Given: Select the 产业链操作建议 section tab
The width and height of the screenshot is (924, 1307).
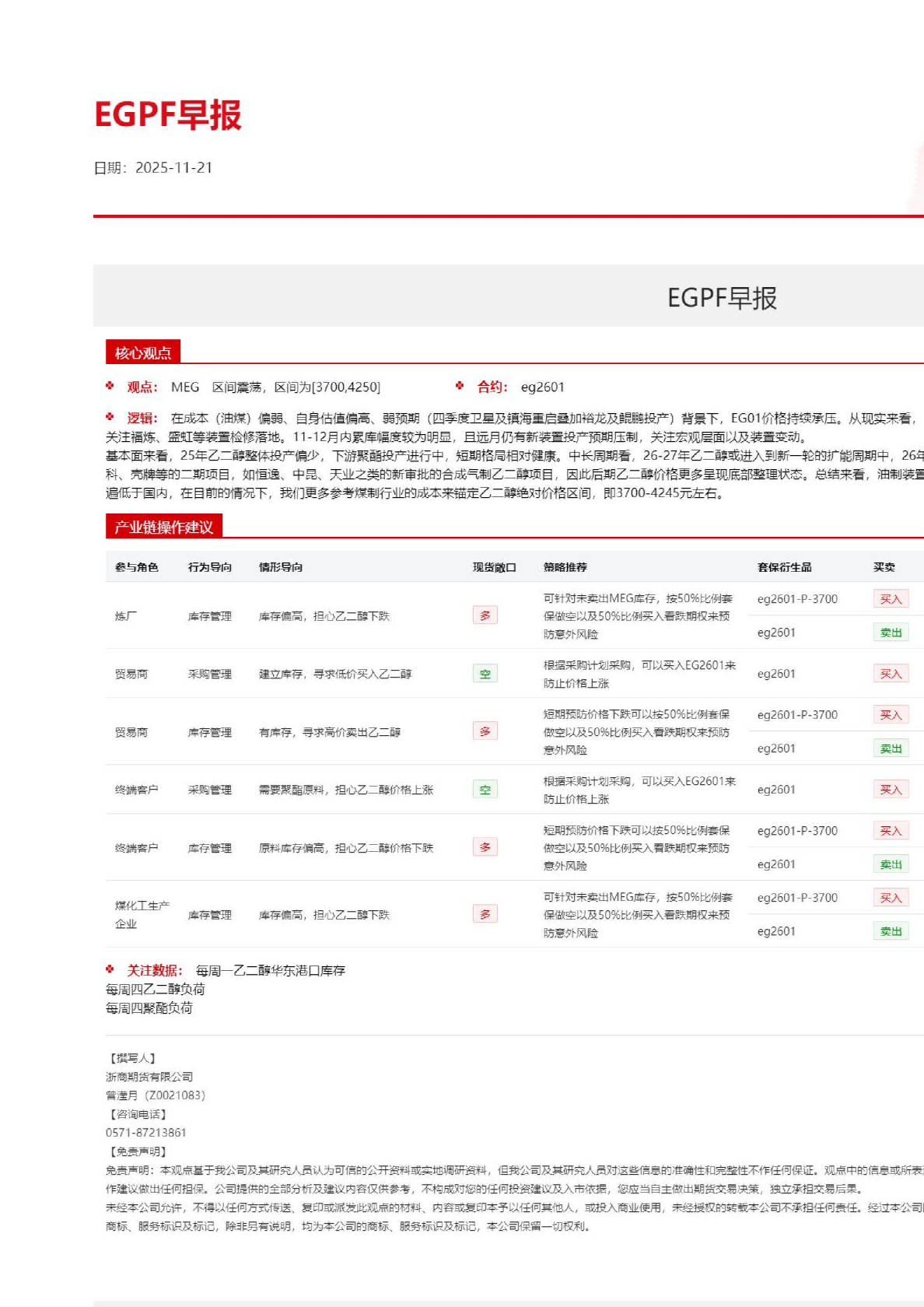Looking at the screenshot, I should point(164,527).
